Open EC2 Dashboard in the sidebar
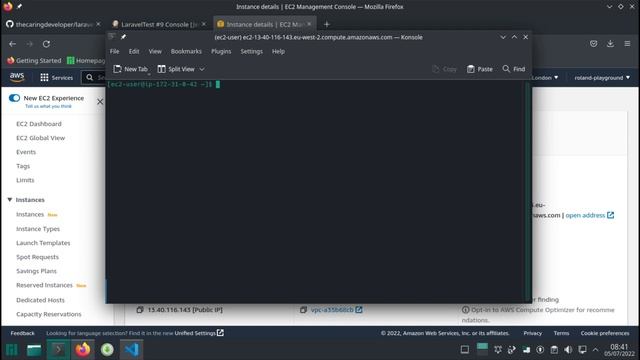The image size is (640, 360). tap(39, 124)
